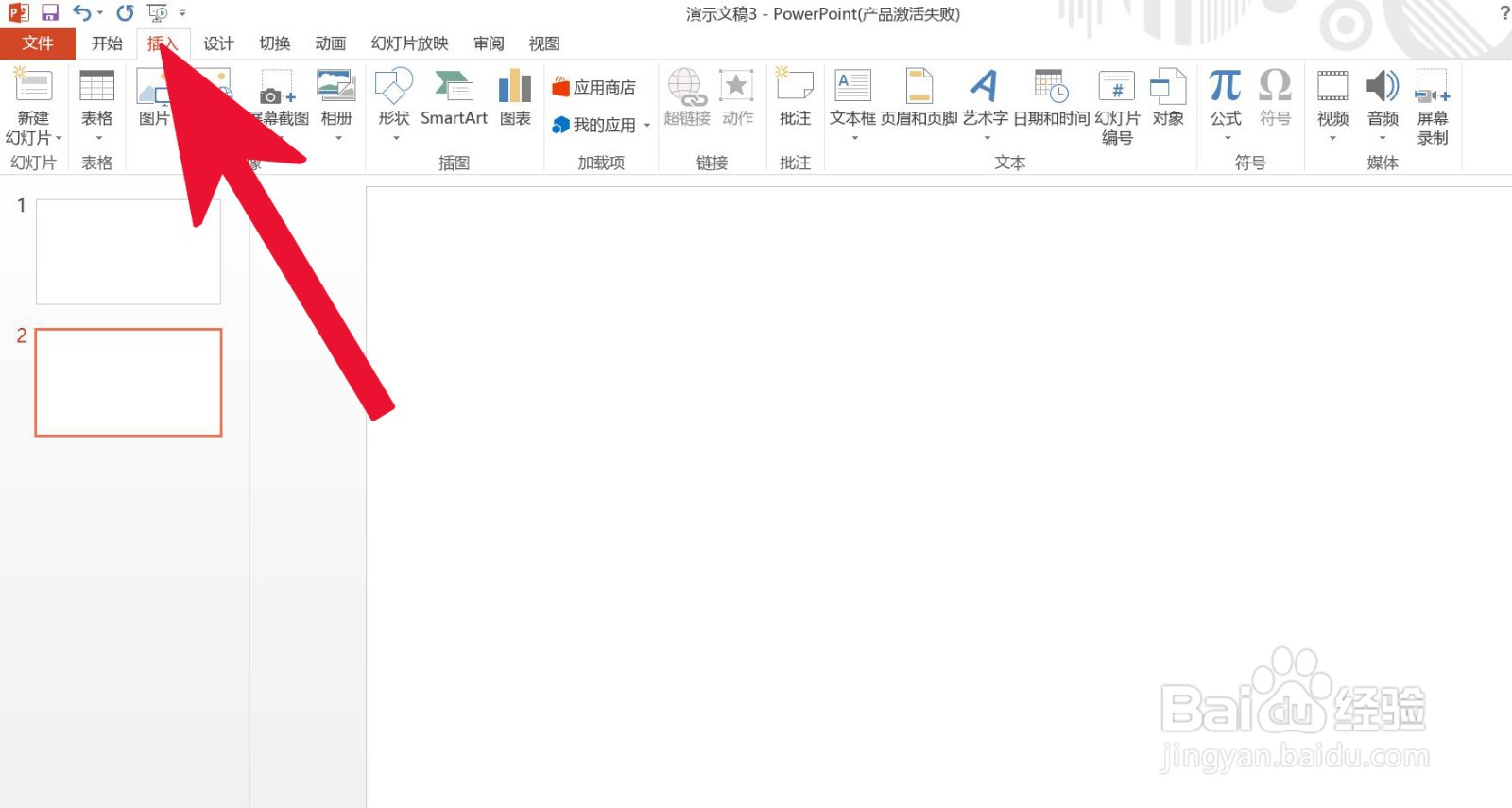The width and height of the screenshot is (1512, 808).
Task: Switch to the 开始 (Home) tab
Action: click(107, 43)
